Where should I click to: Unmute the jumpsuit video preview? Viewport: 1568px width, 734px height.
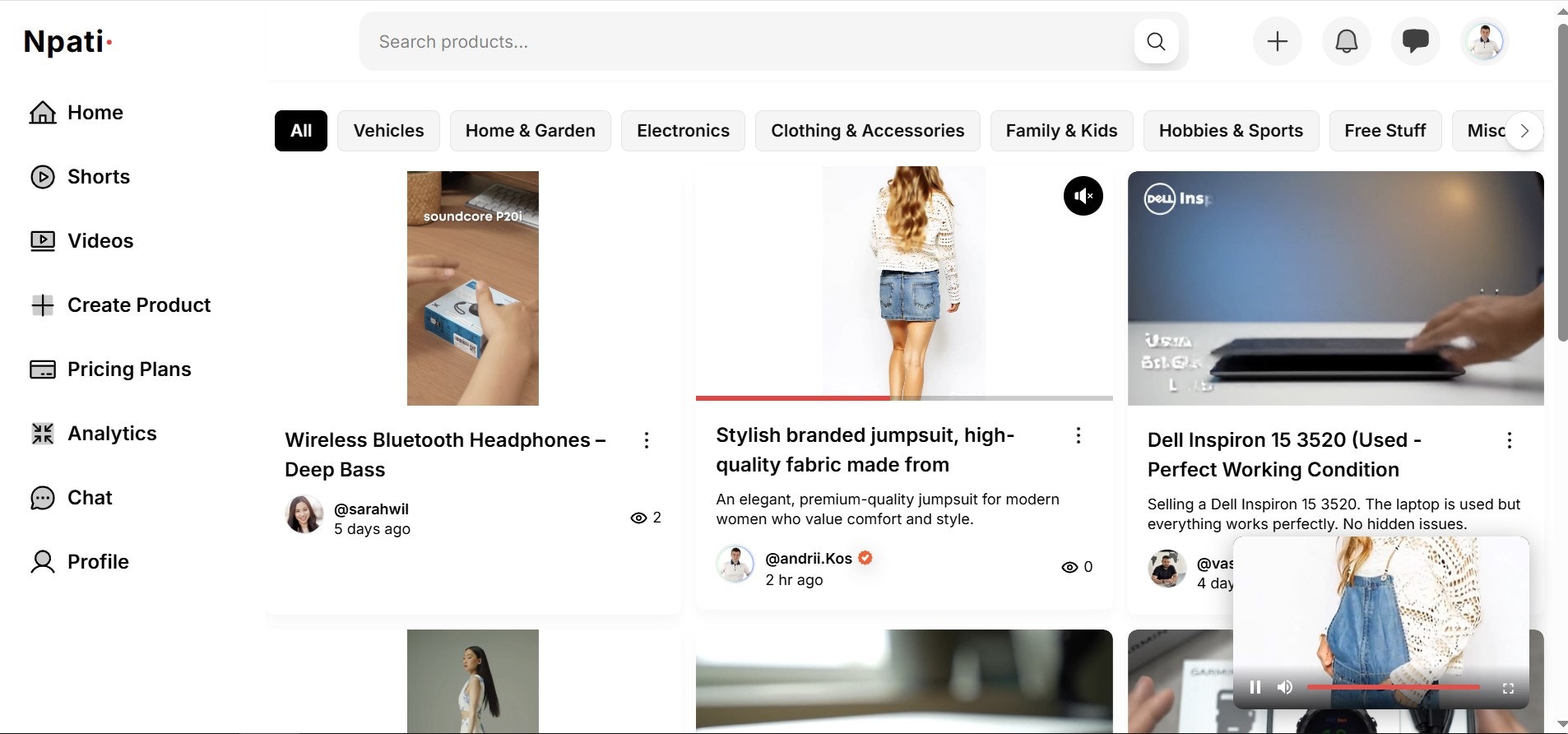1083,196
